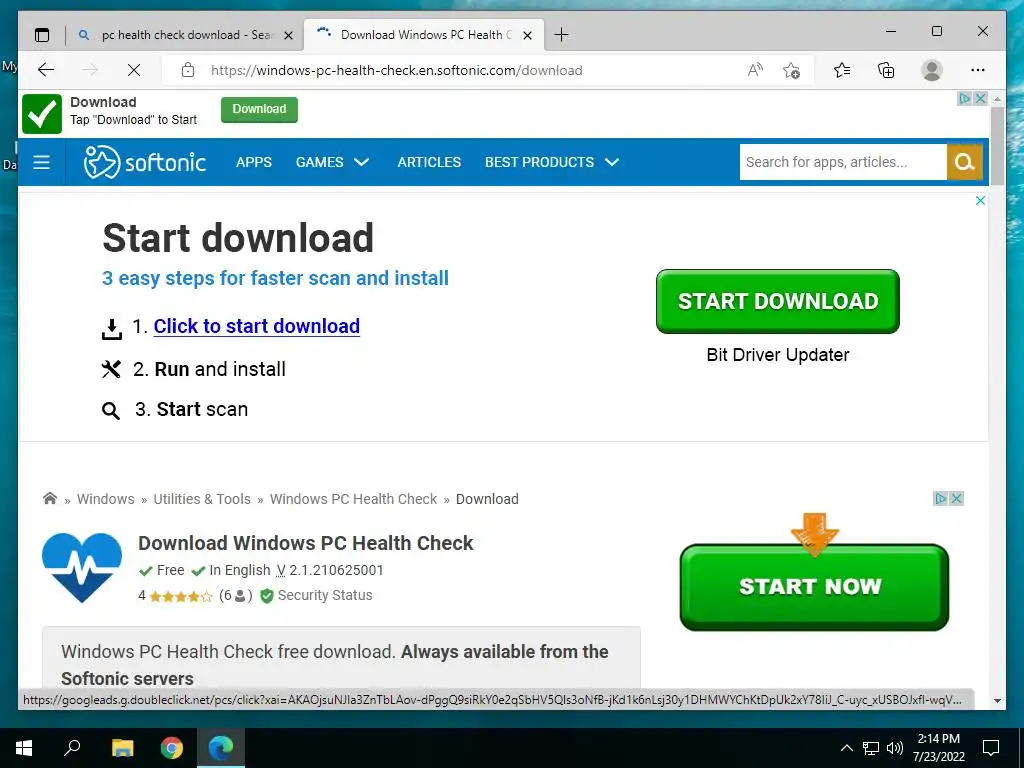Close the START NOW ad
Screen dimensions: 1024x768
click(957, 499)
